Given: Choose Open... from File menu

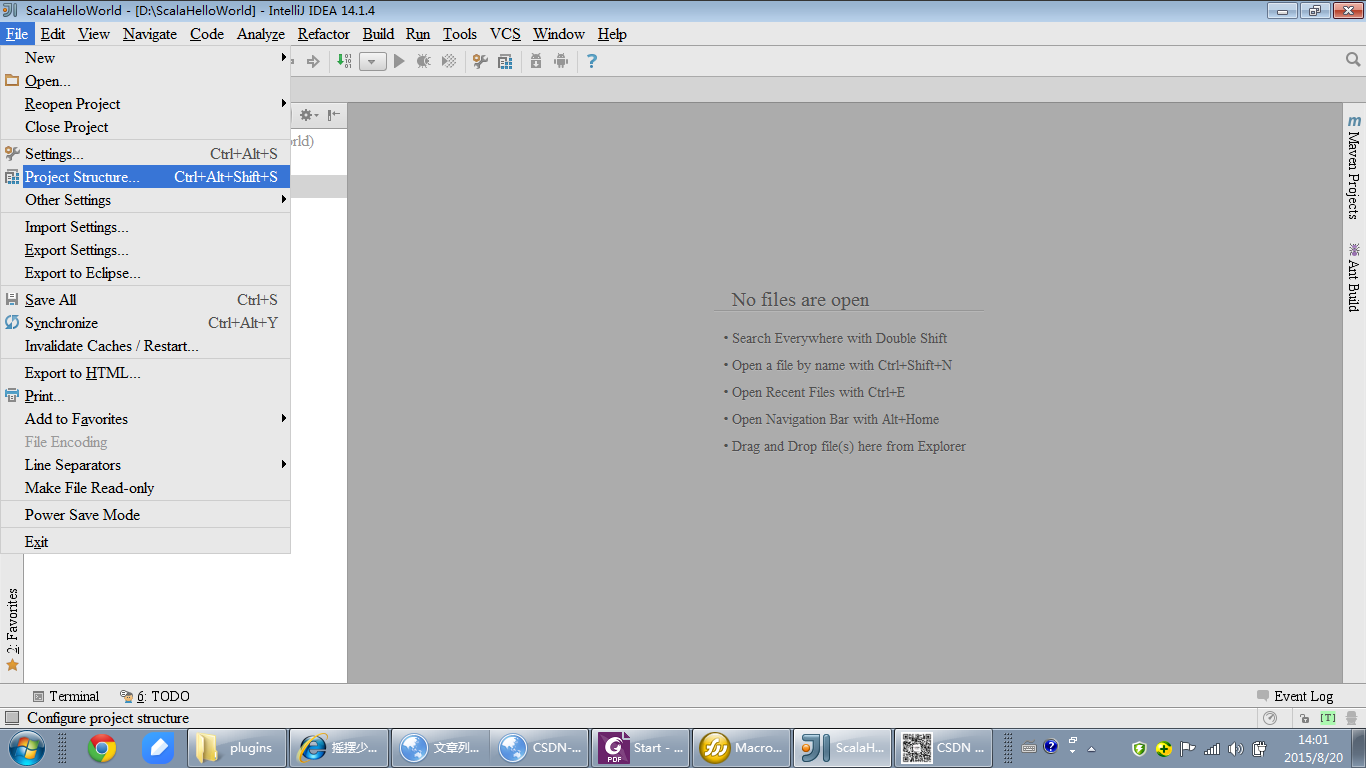Looking at the screenshot, I should click(146, 81).
